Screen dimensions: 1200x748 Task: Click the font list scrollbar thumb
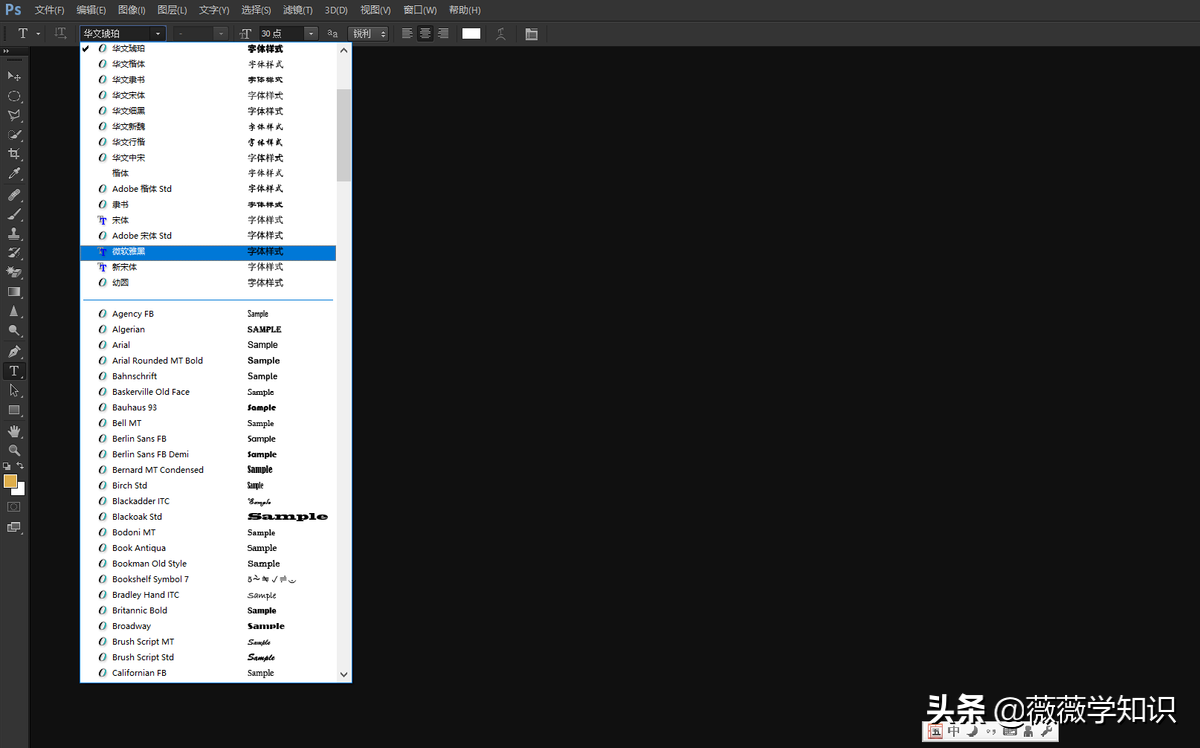coord(344,135)
